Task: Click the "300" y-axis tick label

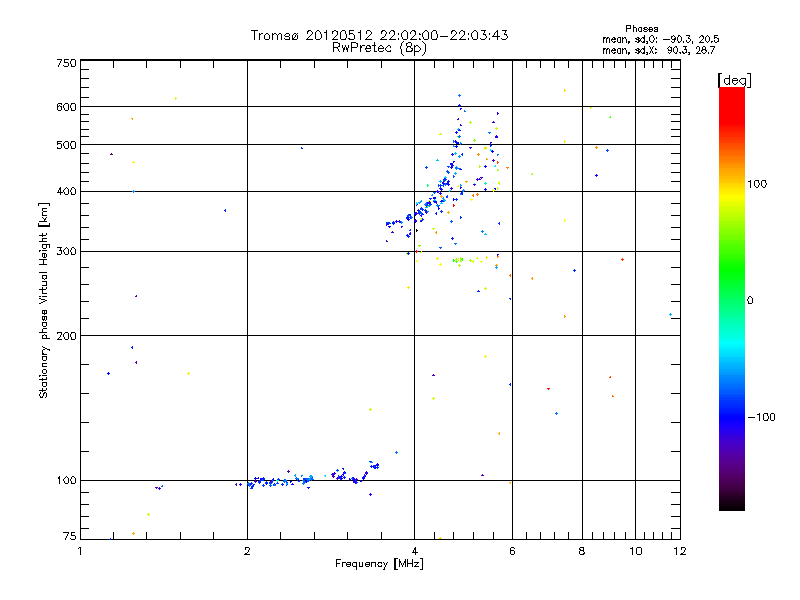Action: (x=66, y=251)
